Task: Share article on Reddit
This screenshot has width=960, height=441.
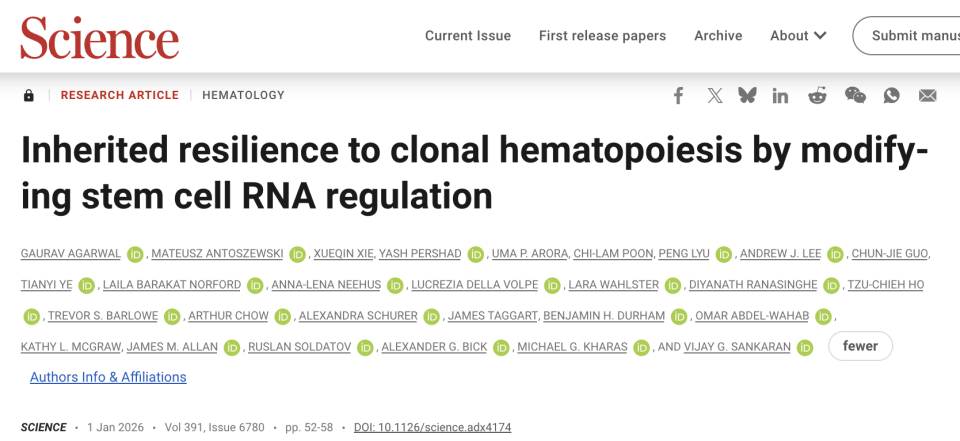Action: pyautogui.click(x=818, y=95)
